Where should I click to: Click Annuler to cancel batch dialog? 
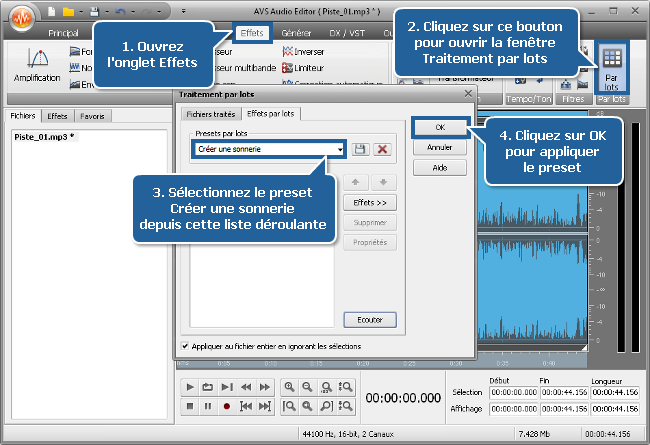click(440, 147)
